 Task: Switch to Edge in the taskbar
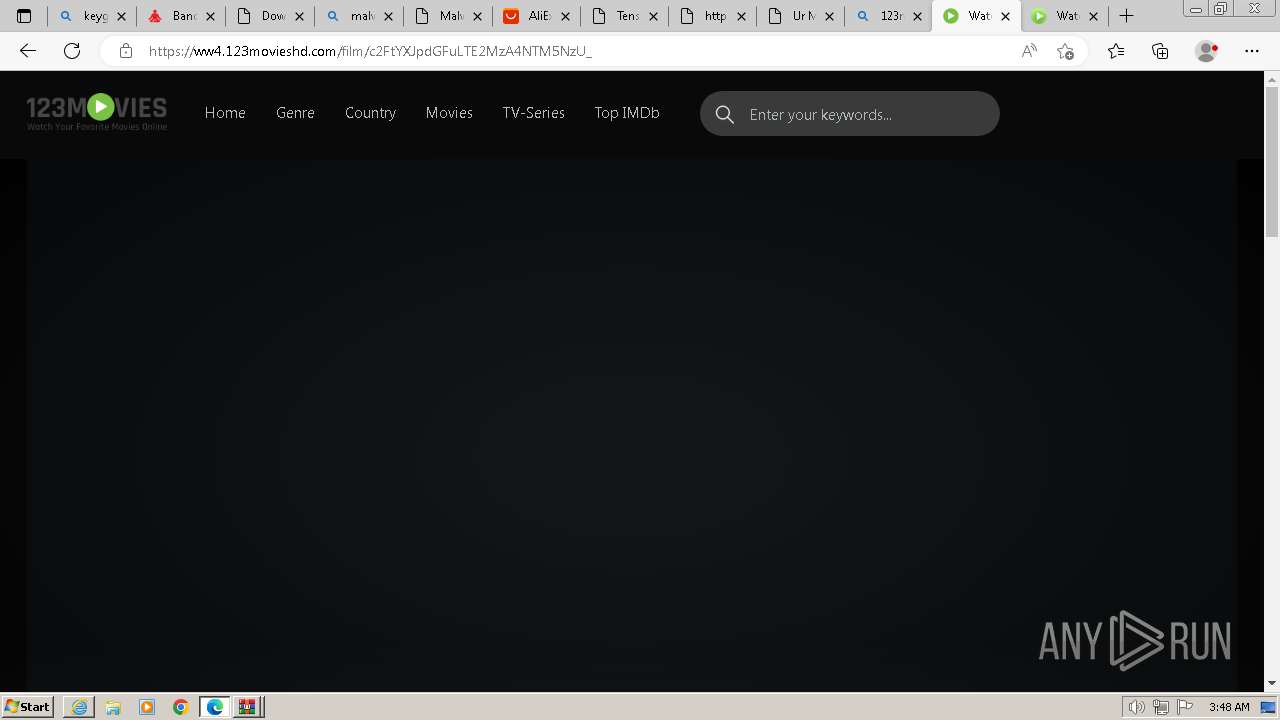coord(215,707)
